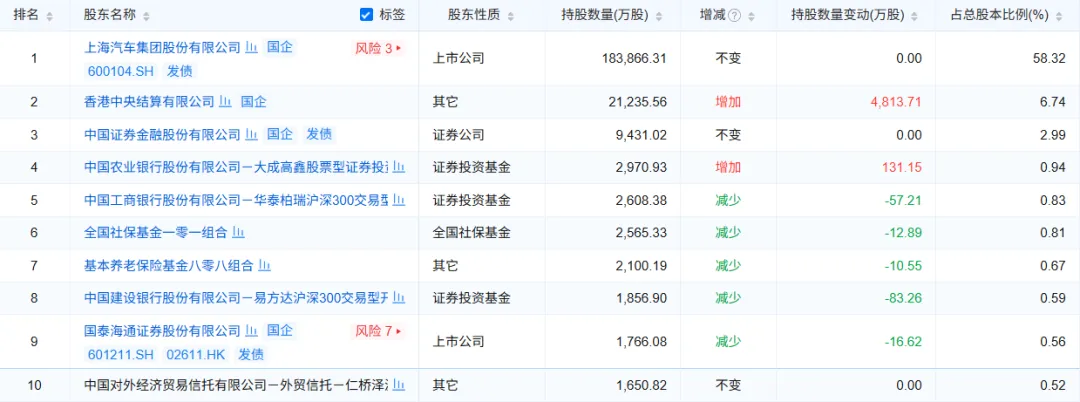The width and height of the screenshot is (1080, 402).
Task: Sort by 股东性质 column arrows
Action: point(512,16)
